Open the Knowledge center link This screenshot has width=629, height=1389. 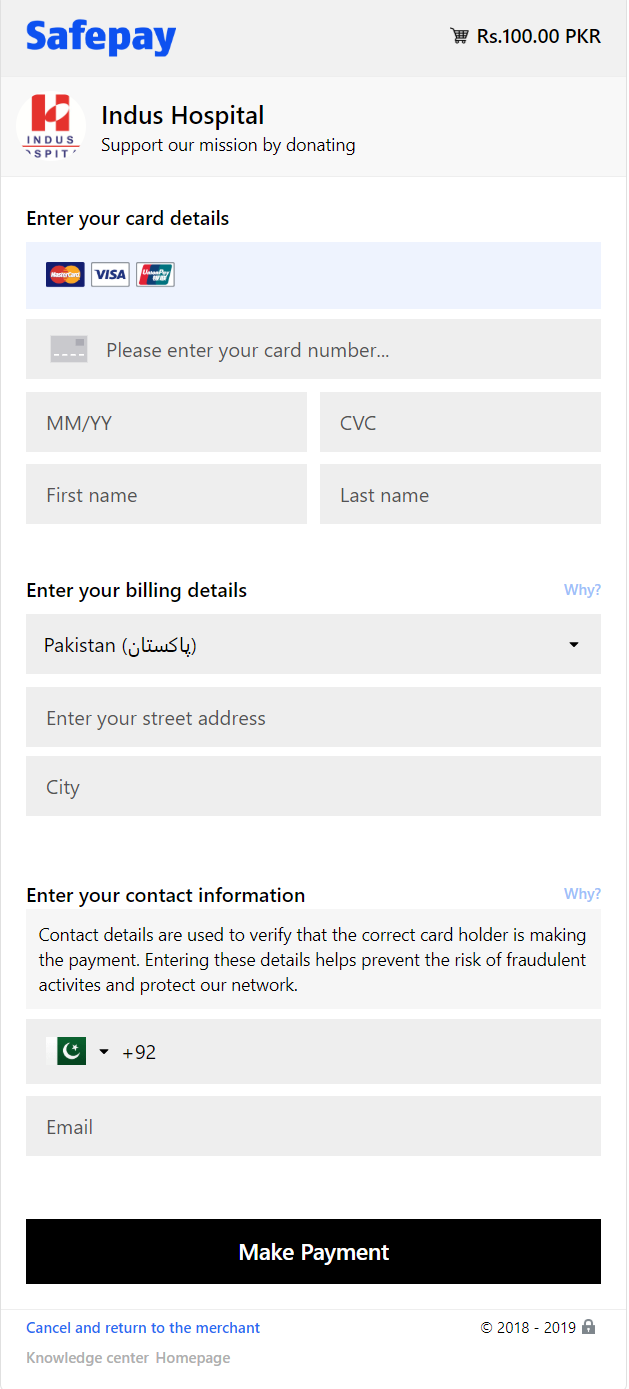(x=87, y=1358)
